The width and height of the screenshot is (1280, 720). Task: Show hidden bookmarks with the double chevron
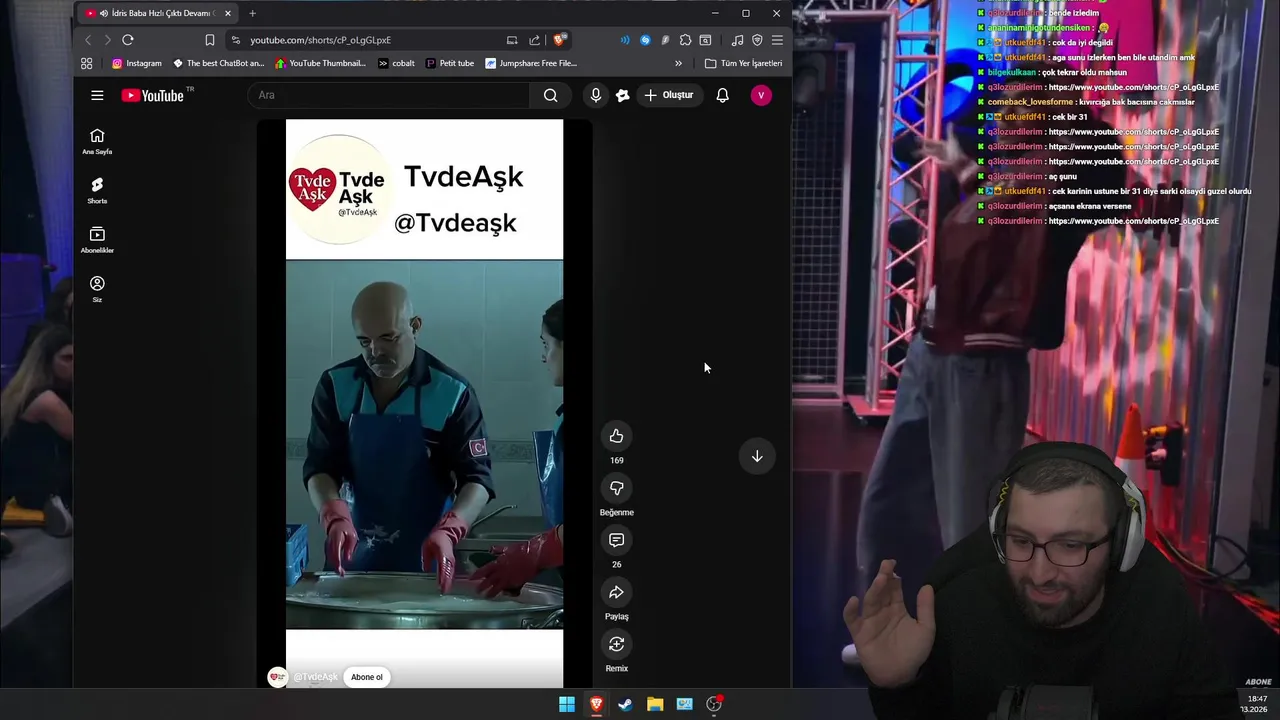click(x=678, y=63)
